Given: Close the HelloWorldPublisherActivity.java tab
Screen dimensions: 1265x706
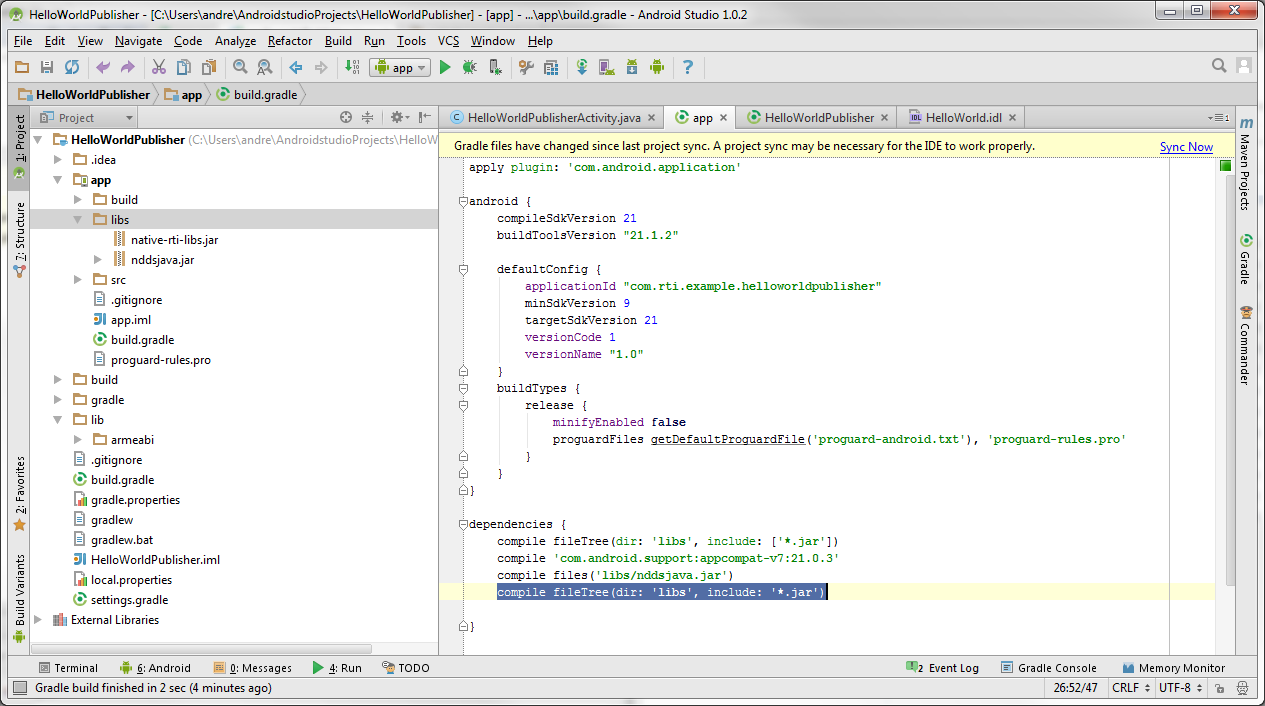Looking at the screenshot, I should pos(653,118).
